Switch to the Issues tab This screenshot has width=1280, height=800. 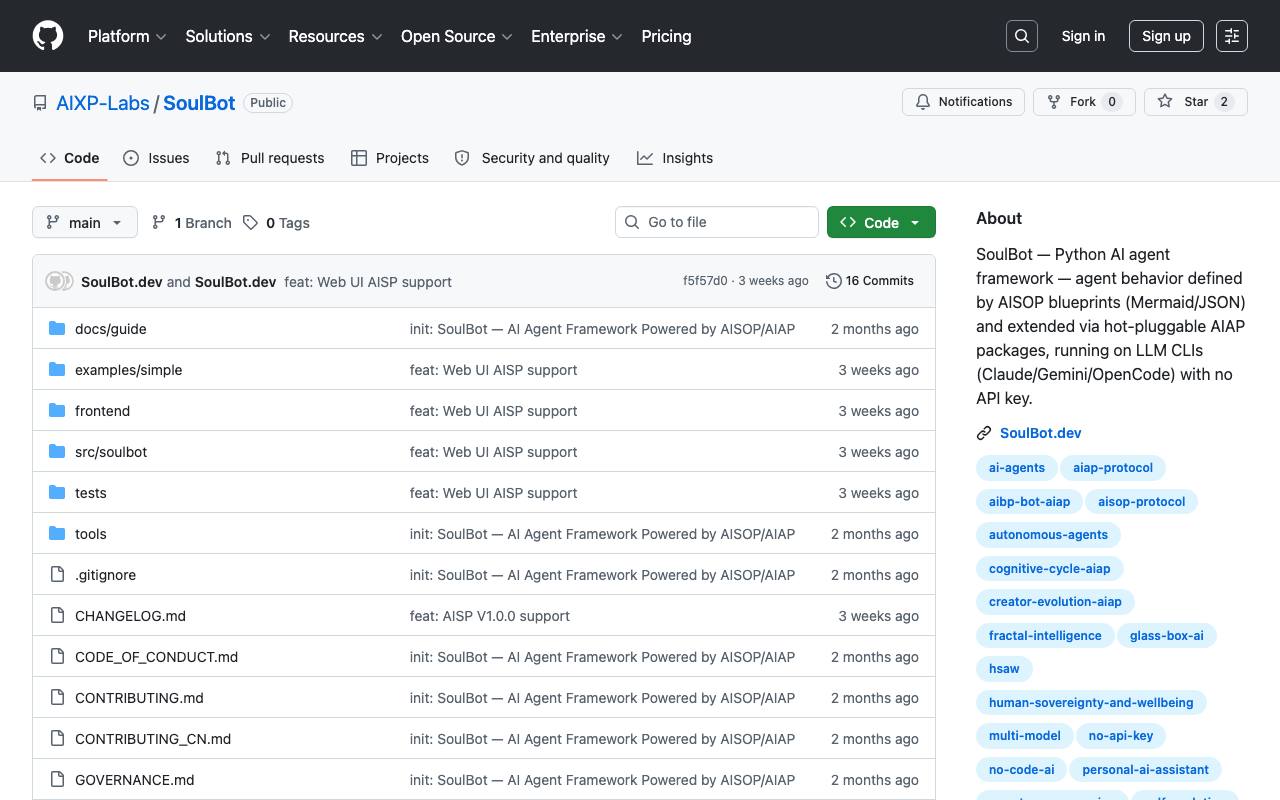[x=156, y=158]
